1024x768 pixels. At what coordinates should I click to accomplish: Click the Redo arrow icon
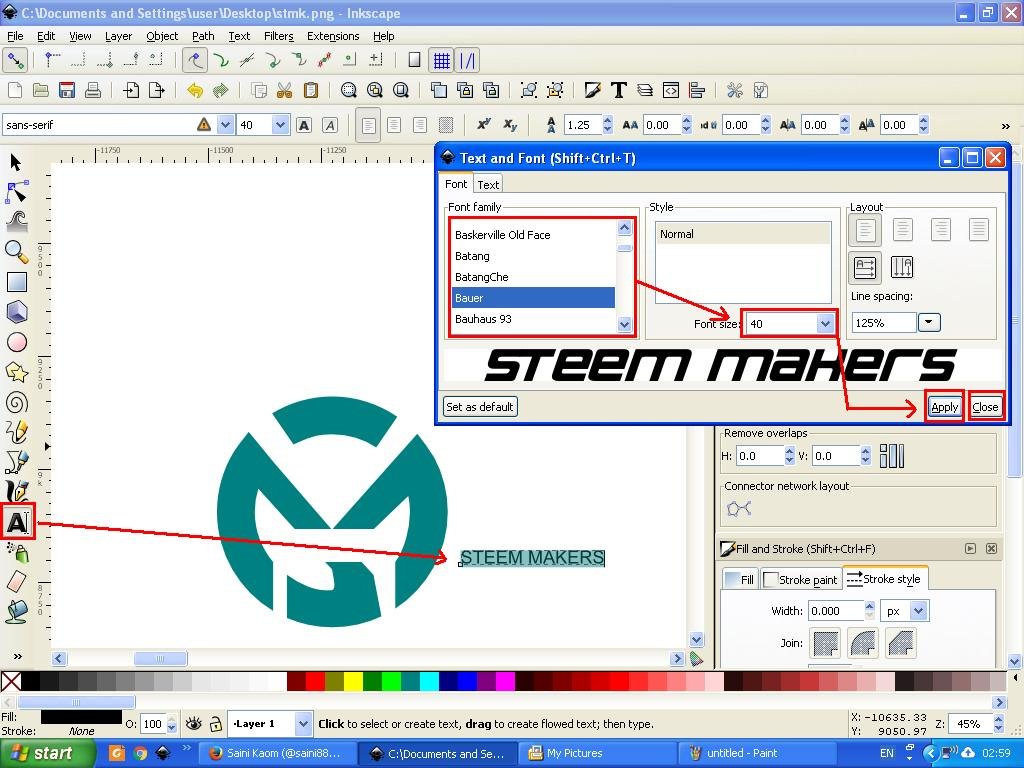[221, 90]
